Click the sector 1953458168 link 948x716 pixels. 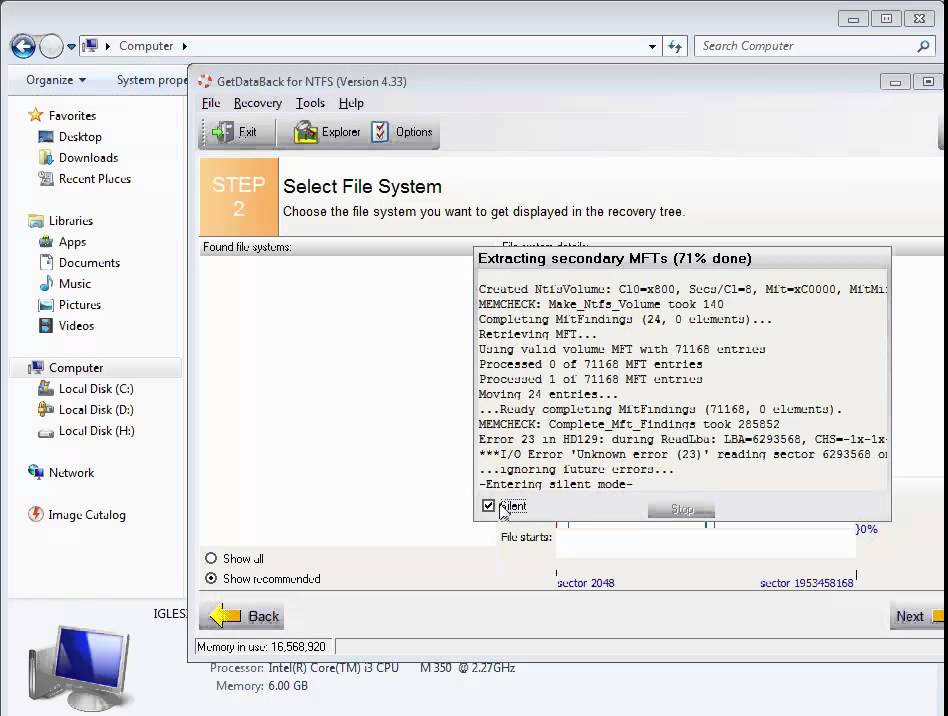(x=807, y=583)
